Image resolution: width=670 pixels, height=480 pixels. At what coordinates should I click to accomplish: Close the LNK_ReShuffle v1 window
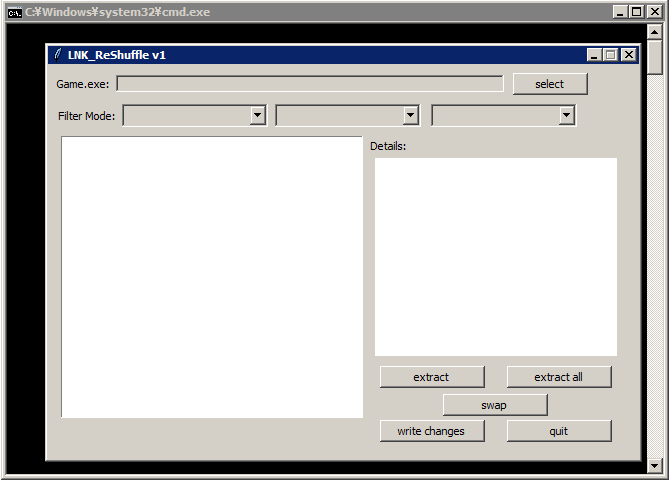[628, 55]
